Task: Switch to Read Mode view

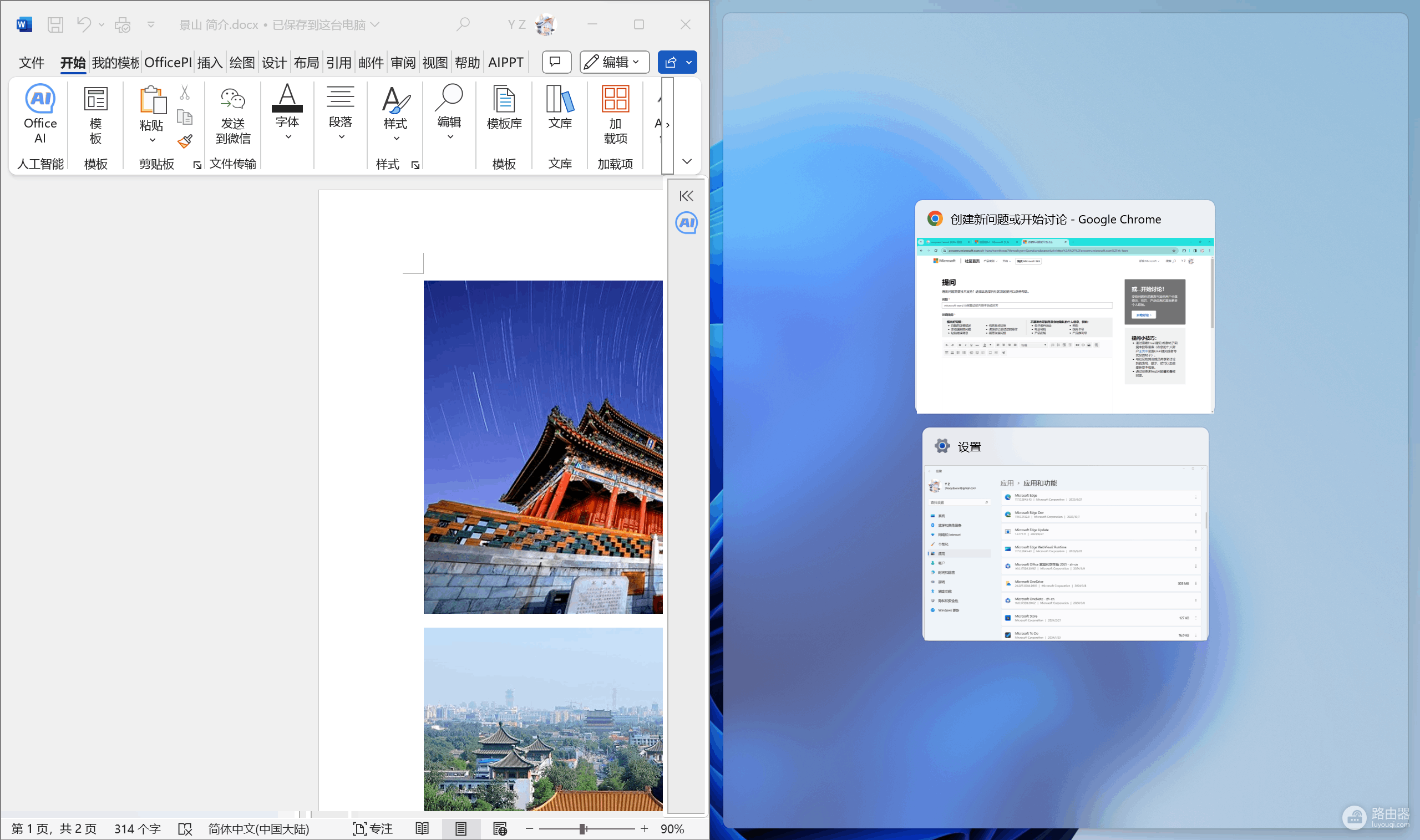Action: (422, 829)
